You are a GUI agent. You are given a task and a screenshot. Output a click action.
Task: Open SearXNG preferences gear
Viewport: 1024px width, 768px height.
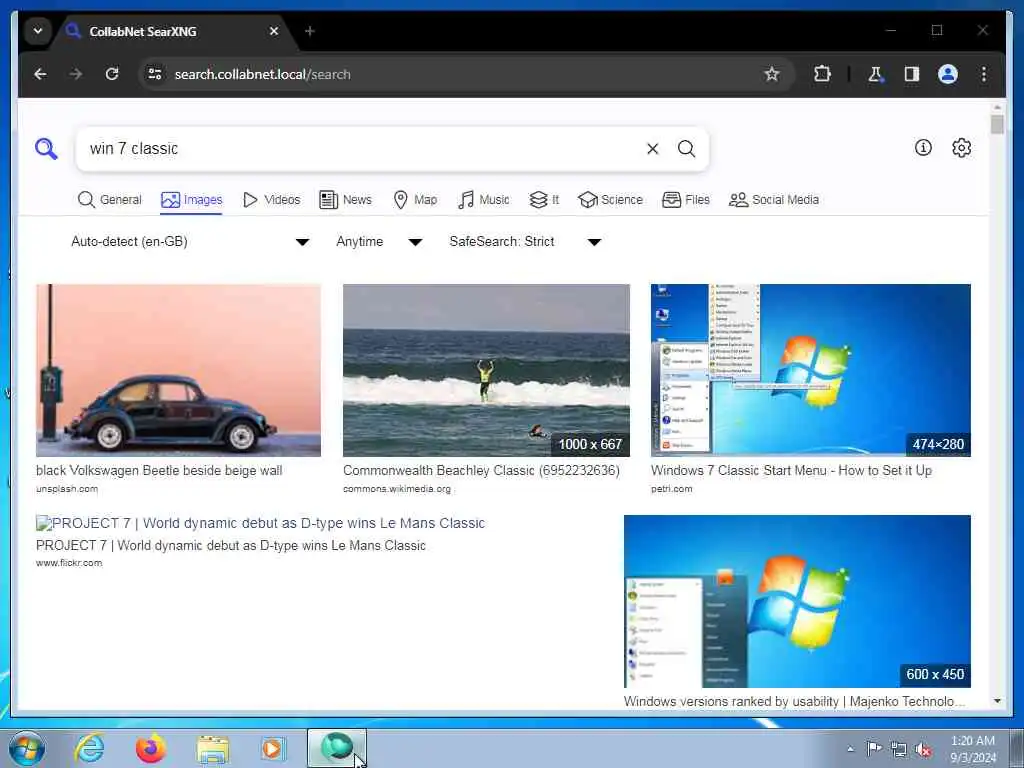[x=961, y=148]
